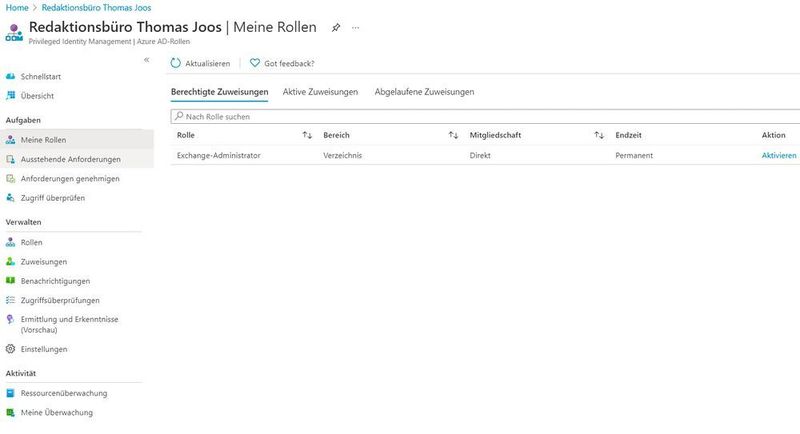Click the Einstellungen gear icon
This screenshot has height=434, width=800.
click(10, 349)
